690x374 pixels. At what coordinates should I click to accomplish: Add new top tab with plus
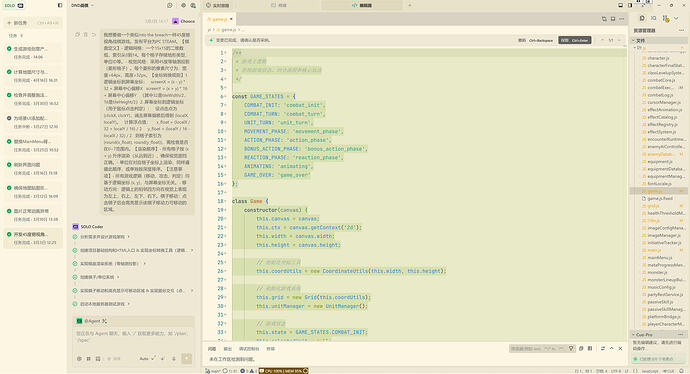(409, 5)
